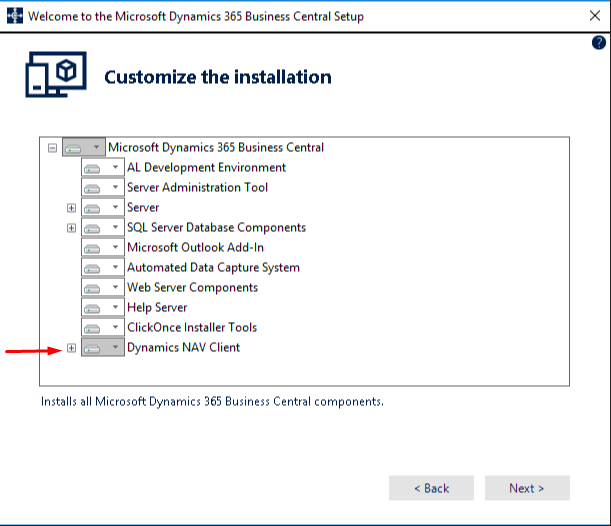Open install option dropdown for Web Server Components
Image resolution: width=611 pixels, height=526 pixels.
(103, 288)
